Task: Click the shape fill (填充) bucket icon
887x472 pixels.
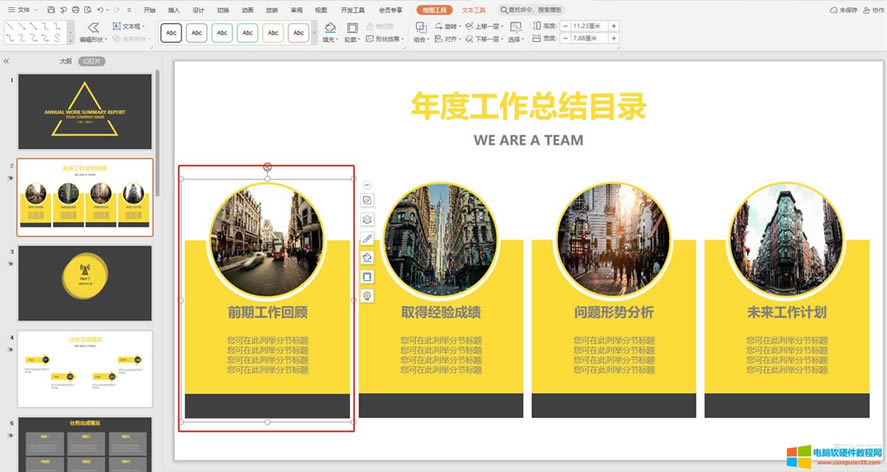Action: tap(331, 27)
